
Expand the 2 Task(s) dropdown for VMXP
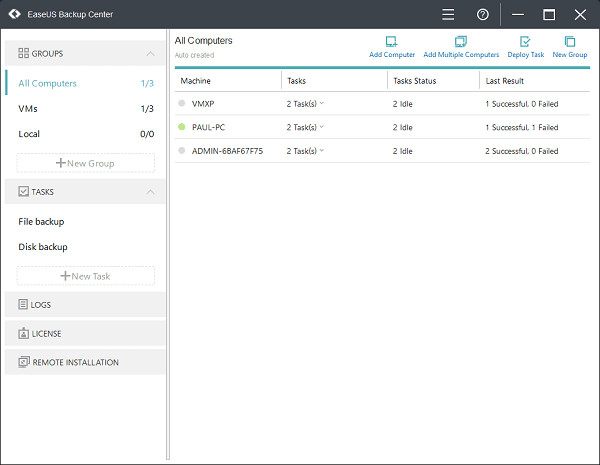click(x=321, y=103)
